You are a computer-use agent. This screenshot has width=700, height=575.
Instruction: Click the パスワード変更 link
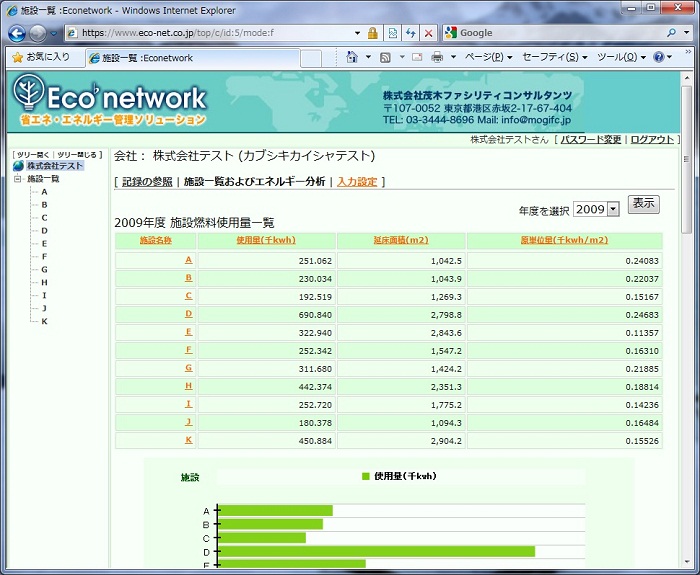591,139
